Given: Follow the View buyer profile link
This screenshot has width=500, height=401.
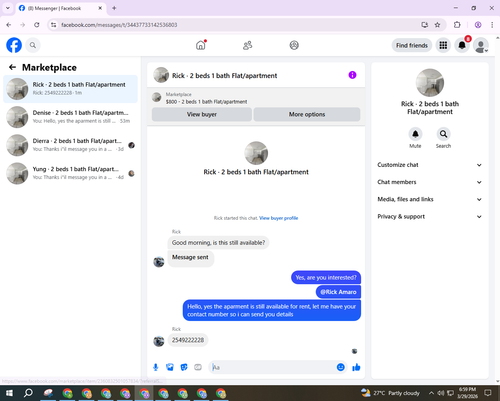Looking at the screenshot, I should pos(279,218).
